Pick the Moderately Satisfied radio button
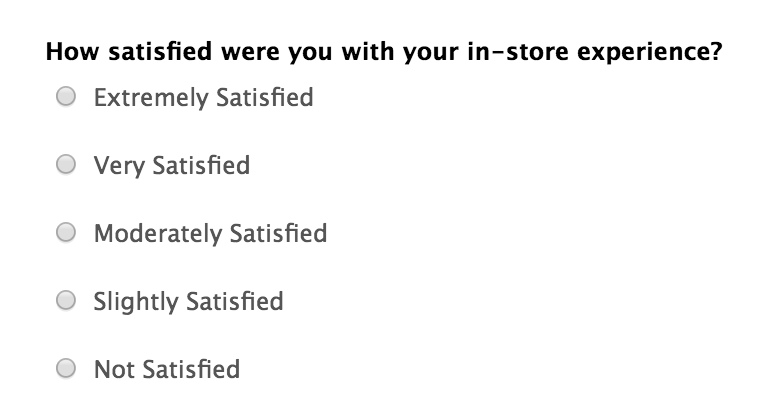 (66, 232)
